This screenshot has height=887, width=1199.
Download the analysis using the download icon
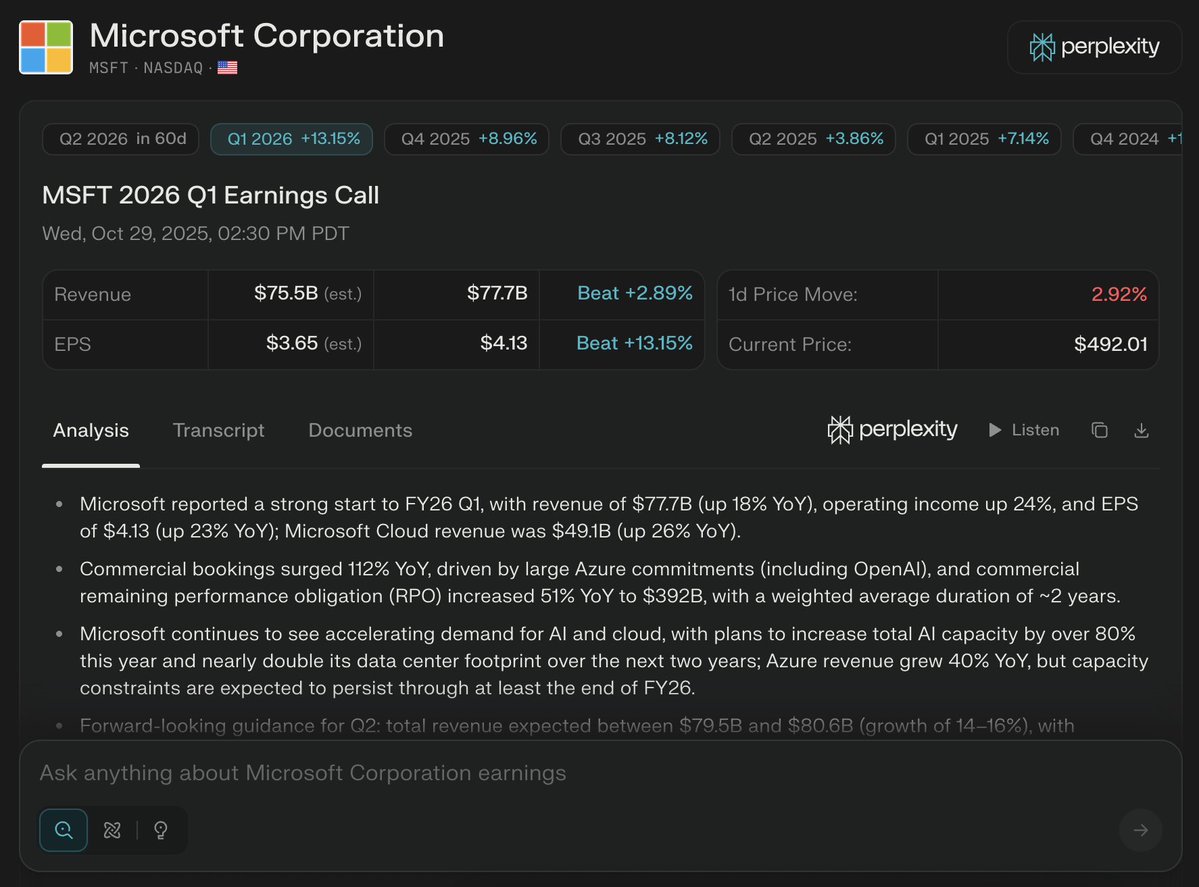(1141, 430)
